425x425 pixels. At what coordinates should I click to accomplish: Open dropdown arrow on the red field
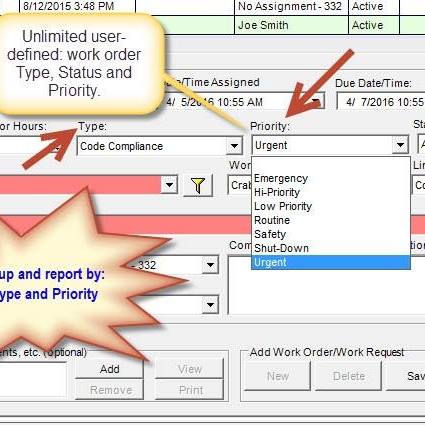click(169, 185)
